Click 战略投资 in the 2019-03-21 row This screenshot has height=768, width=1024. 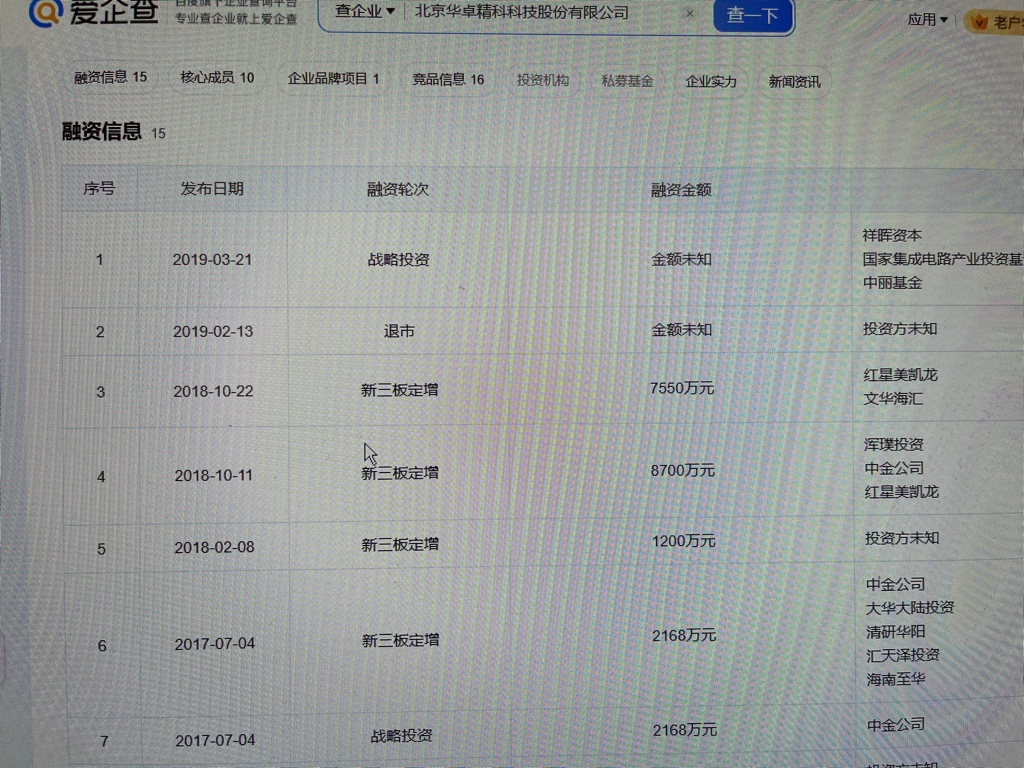tap(398, 260)
